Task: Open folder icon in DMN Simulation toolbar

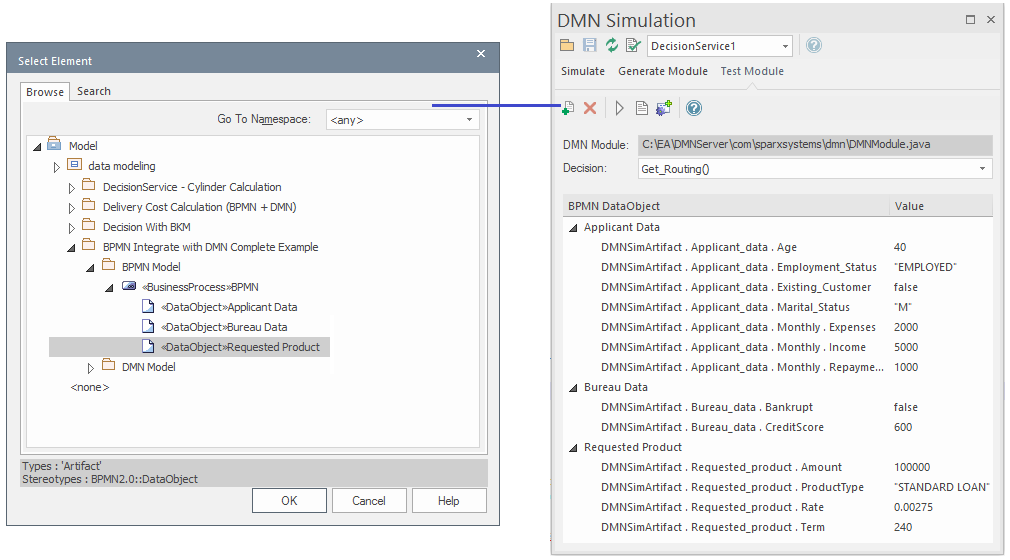Action: [567, 45]
